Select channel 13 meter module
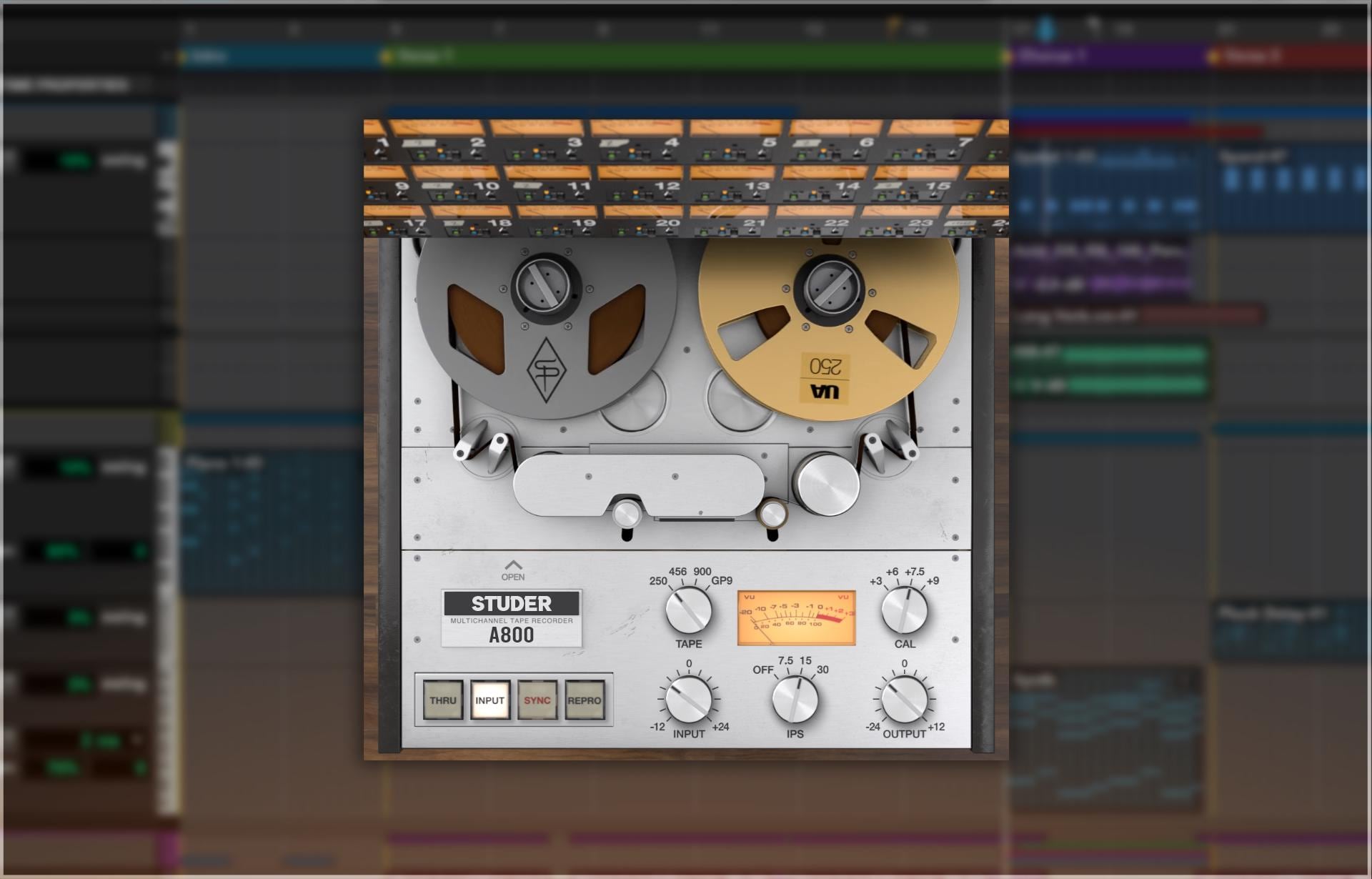This screenshot has height=879, width=1372. coord(732,184)
